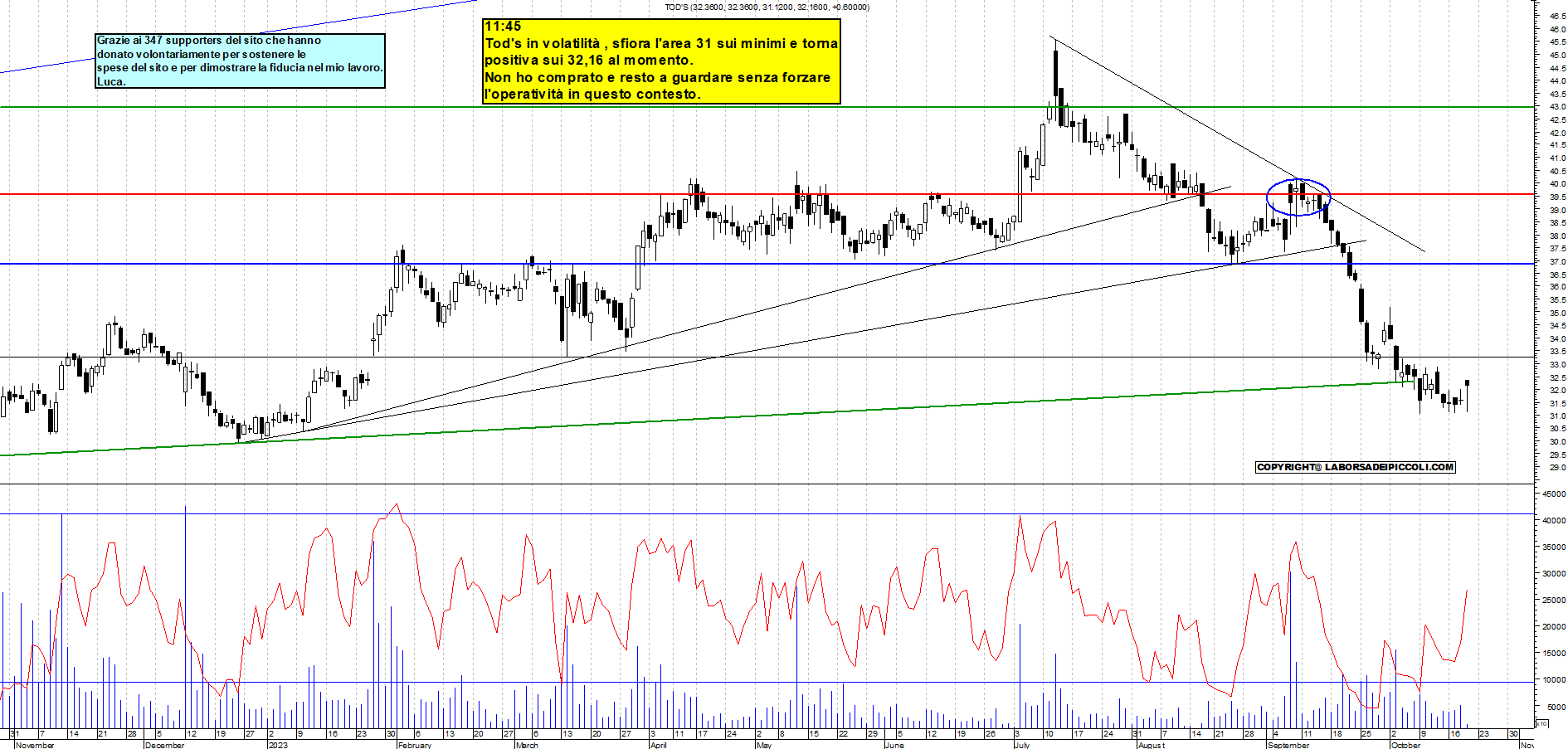Click the February label on the date axis

(415, 745)
